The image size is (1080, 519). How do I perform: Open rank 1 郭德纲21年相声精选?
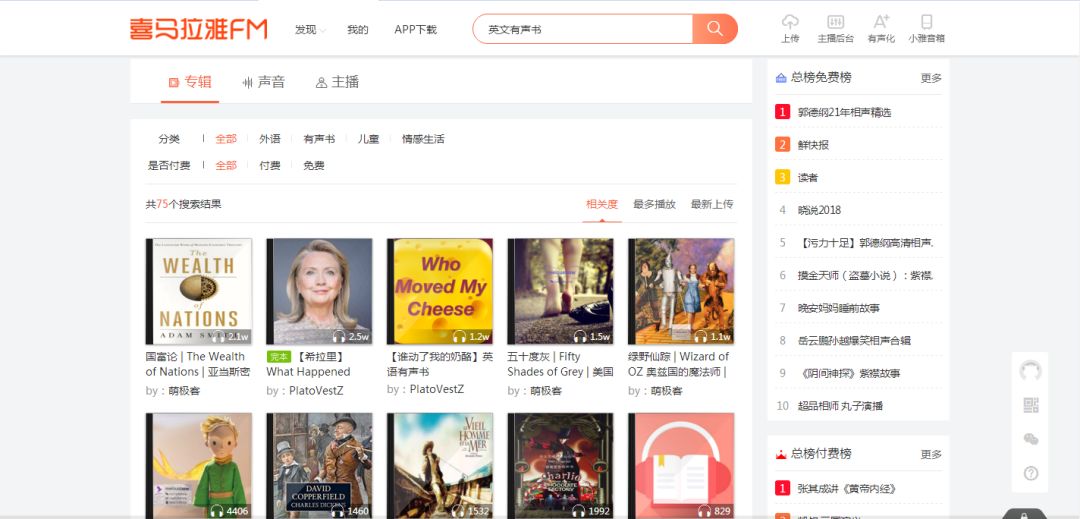point(844,112)
